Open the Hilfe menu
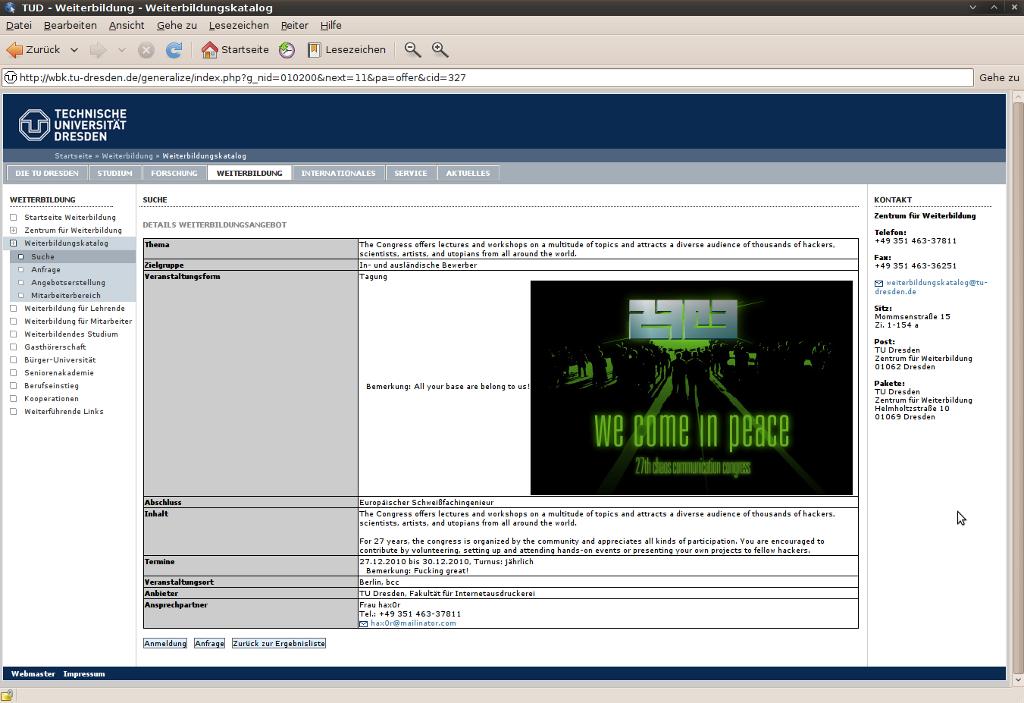Viewport: 1024px width, 703px height. click(330, 25)
